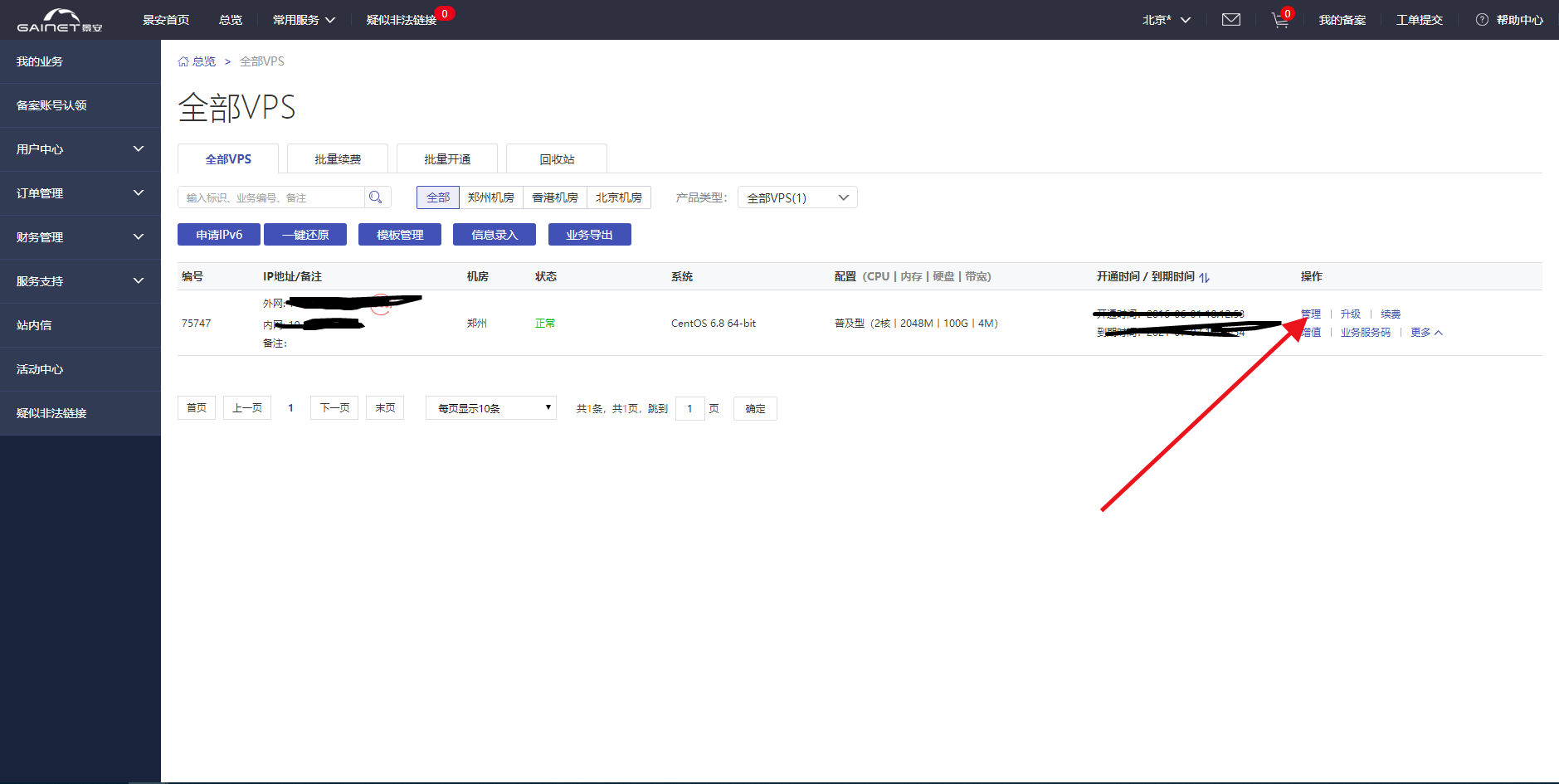This screenshot has width=1559, height=784.
Task: Click the search input for 标识、业务编号
Action: [271, 197]
